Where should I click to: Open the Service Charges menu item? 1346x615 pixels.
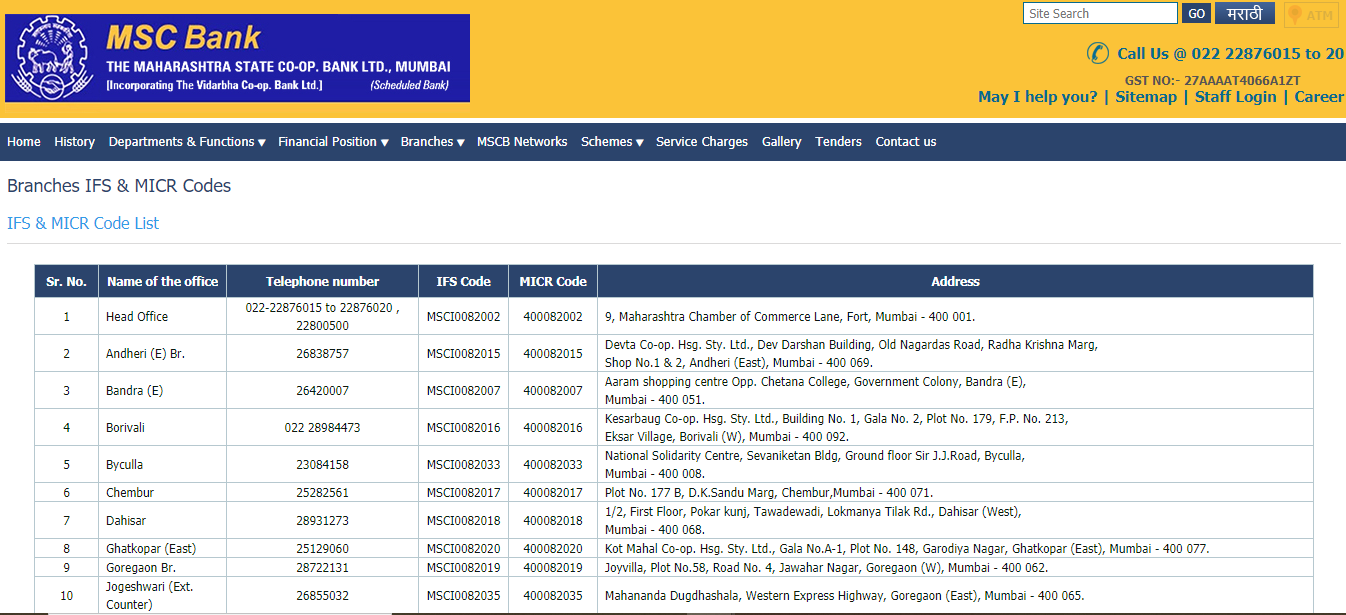pos(702,142)
